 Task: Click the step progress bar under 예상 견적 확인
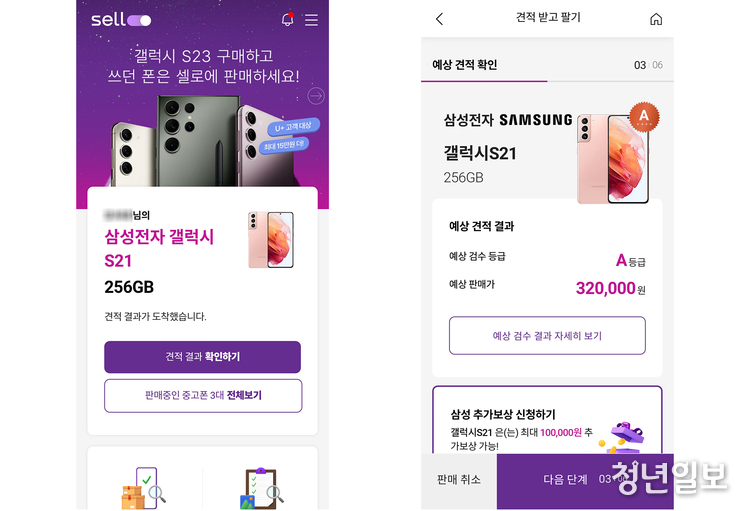pyautogui.click(x=547, y=81)
